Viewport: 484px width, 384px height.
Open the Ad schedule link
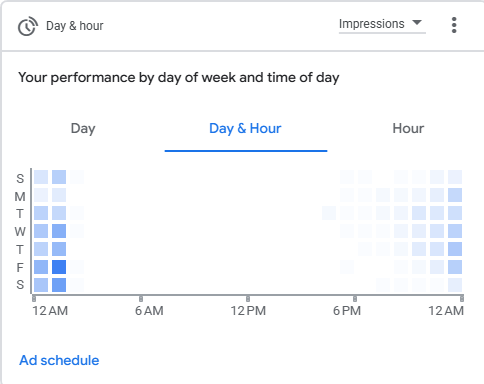click(59, 360)
